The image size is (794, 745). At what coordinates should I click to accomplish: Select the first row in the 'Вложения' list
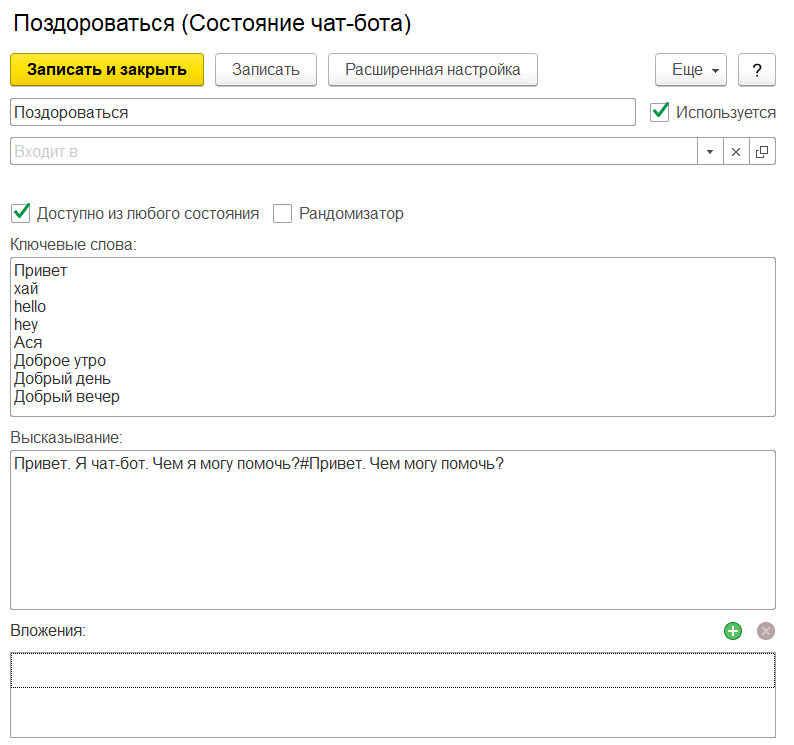392,670
